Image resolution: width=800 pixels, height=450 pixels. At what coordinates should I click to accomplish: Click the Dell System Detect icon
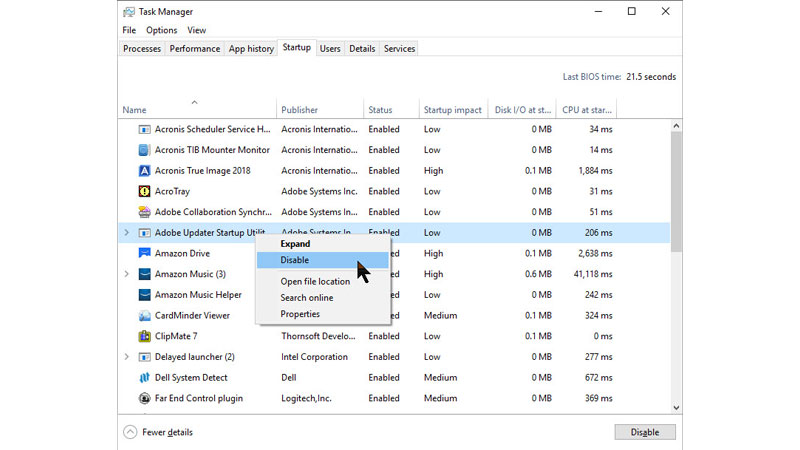[x=144, y=378]
